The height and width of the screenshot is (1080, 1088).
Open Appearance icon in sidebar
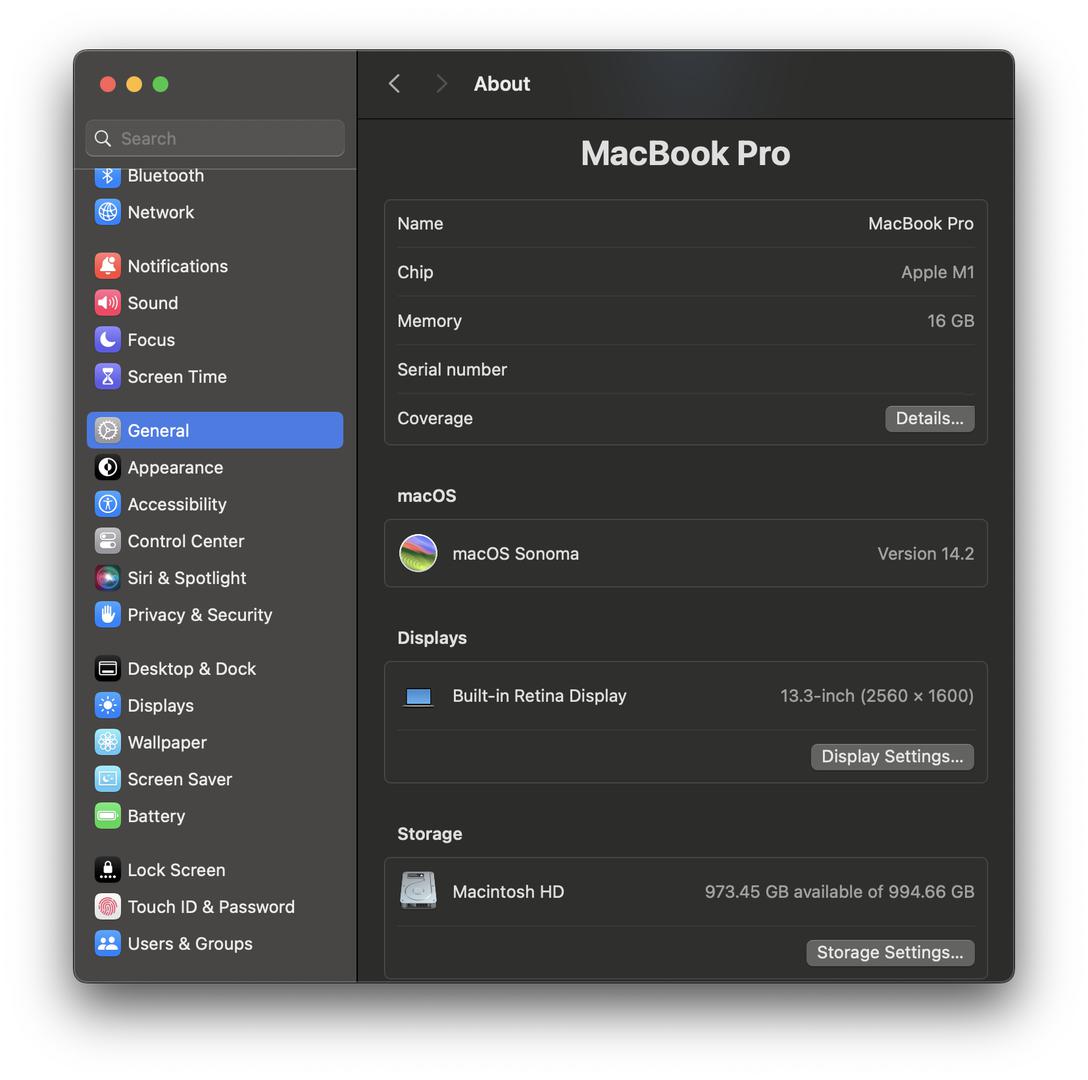108,468
